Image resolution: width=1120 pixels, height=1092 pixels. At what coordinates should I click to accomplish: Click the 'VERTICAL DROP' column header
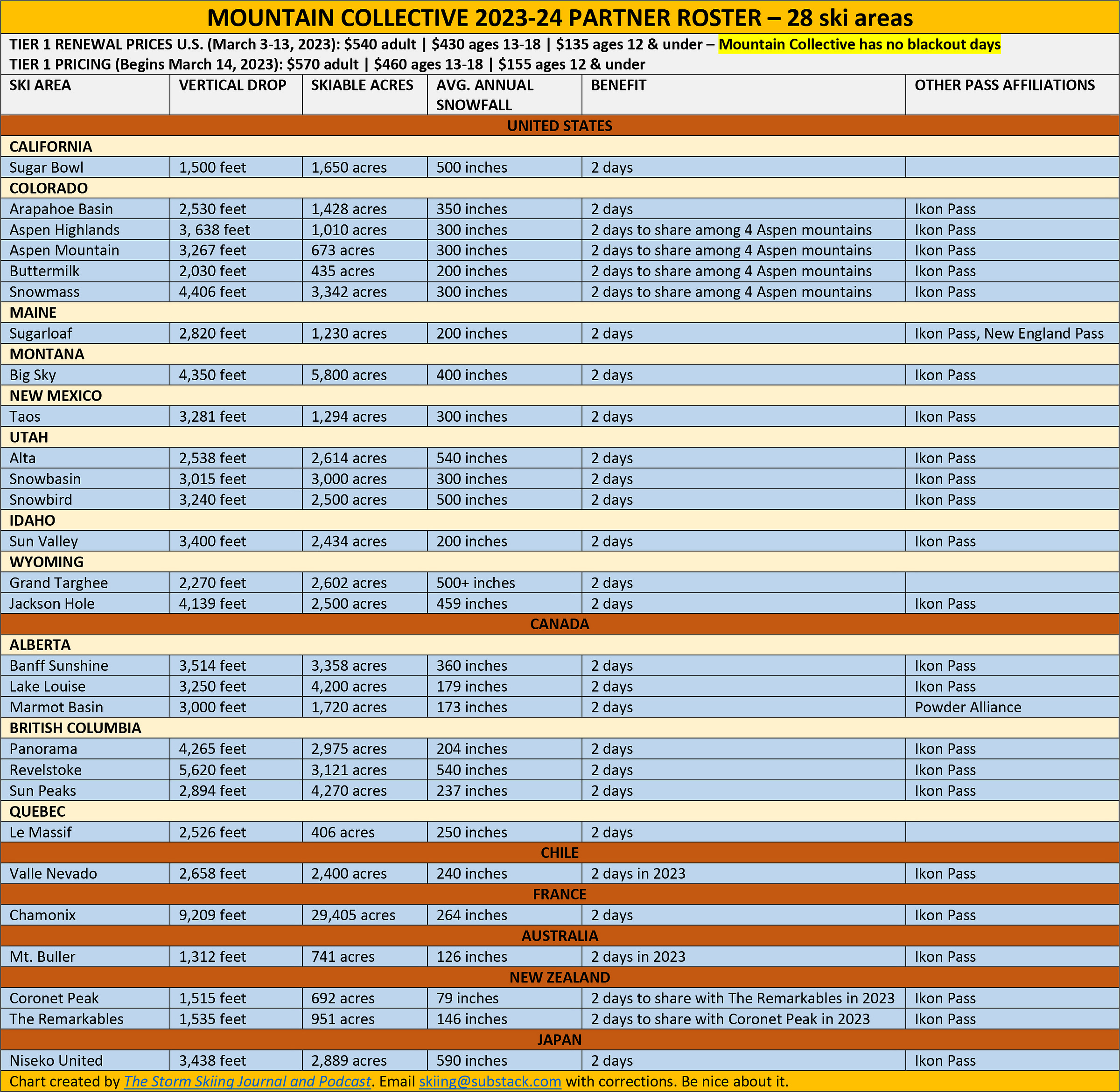point(236,95)
